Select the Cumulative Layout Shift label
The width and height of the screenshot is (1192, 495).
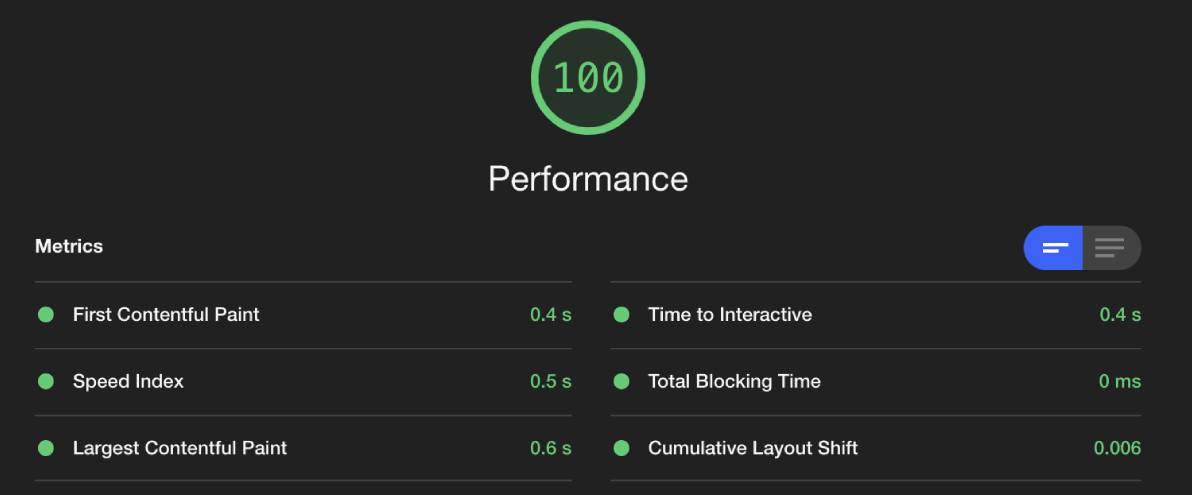point(753,449)
